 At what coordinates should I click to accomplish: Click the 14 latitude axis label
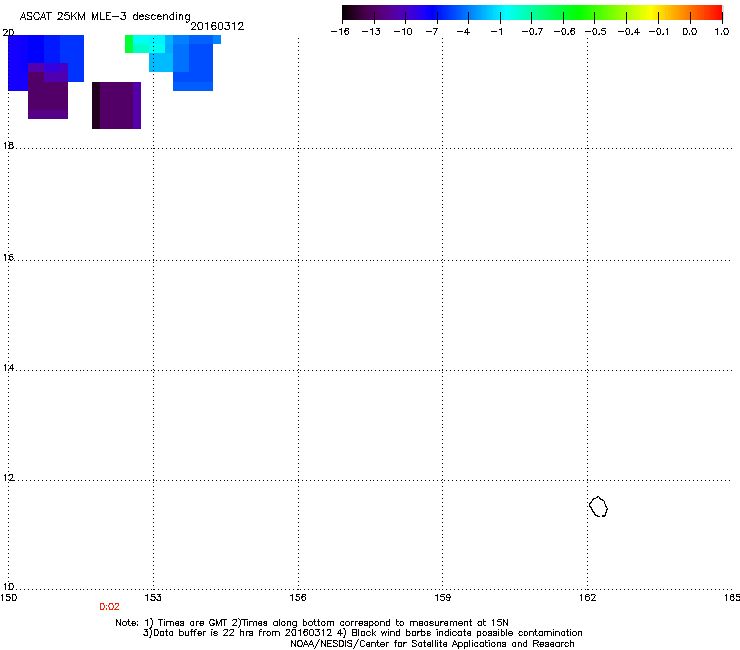[x=8, y=368]
